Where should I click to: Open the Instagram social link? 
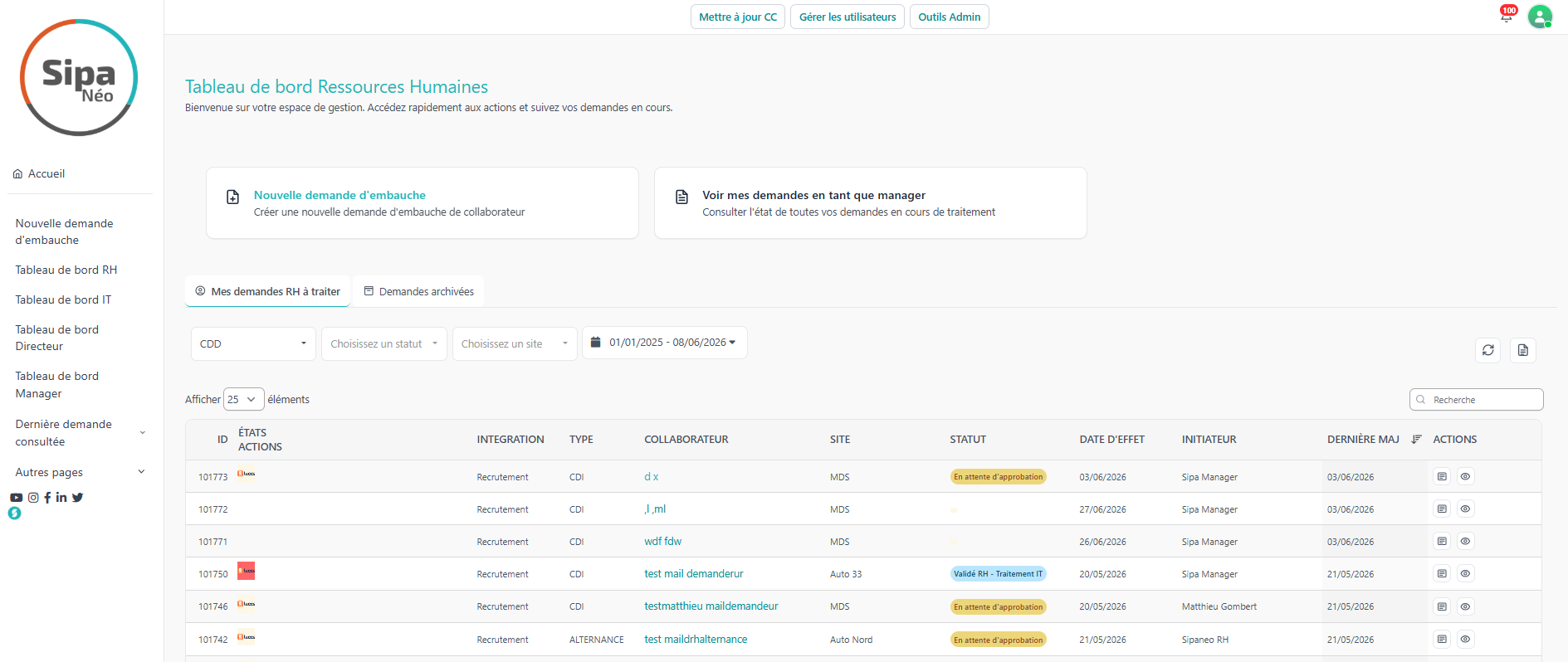(33, 498)
